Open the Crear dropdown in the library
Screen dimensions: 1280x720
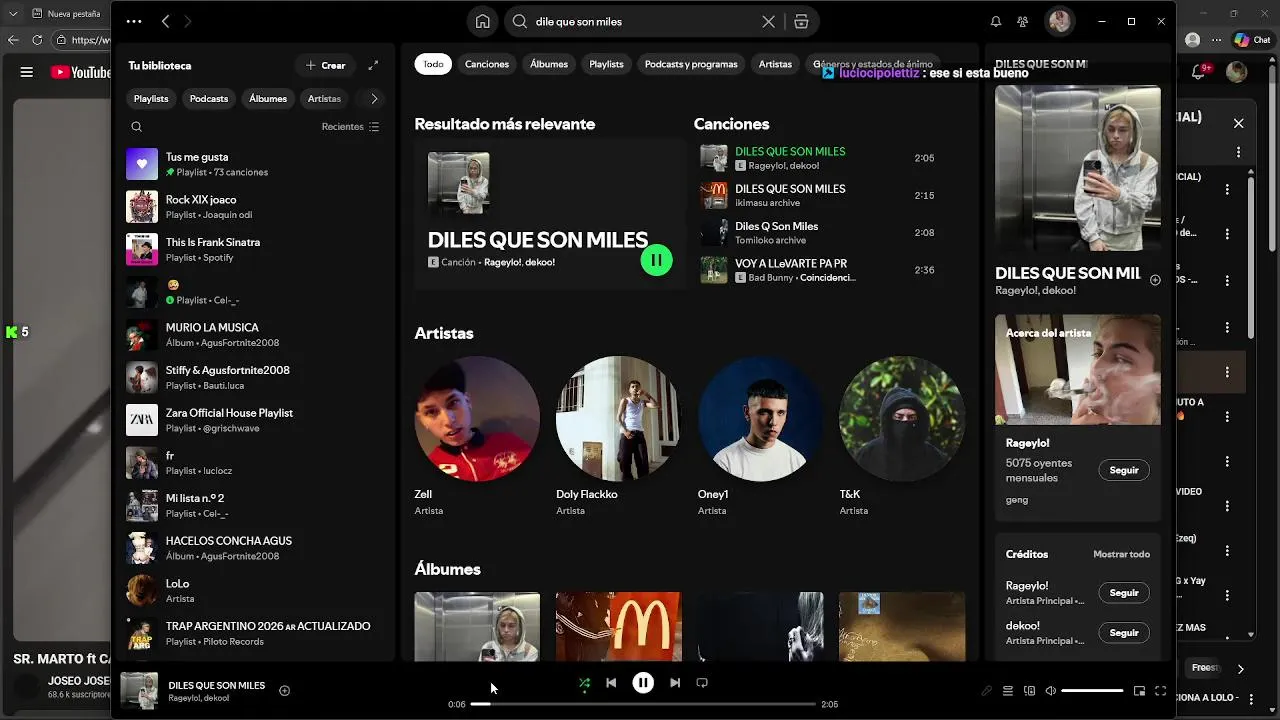click(x=325, y=65)
